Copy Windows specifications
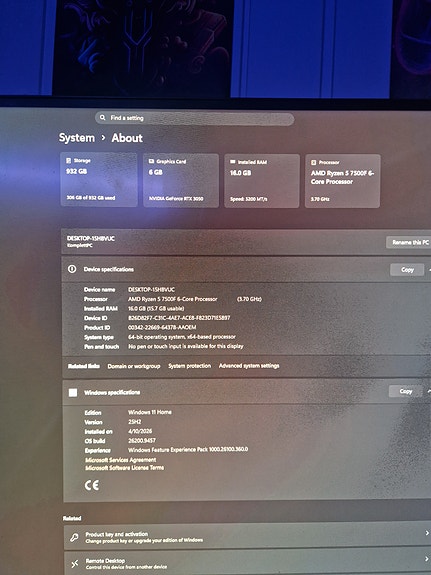Image resolution: width=431 pixels, height=575 pixels. (406, 391)
